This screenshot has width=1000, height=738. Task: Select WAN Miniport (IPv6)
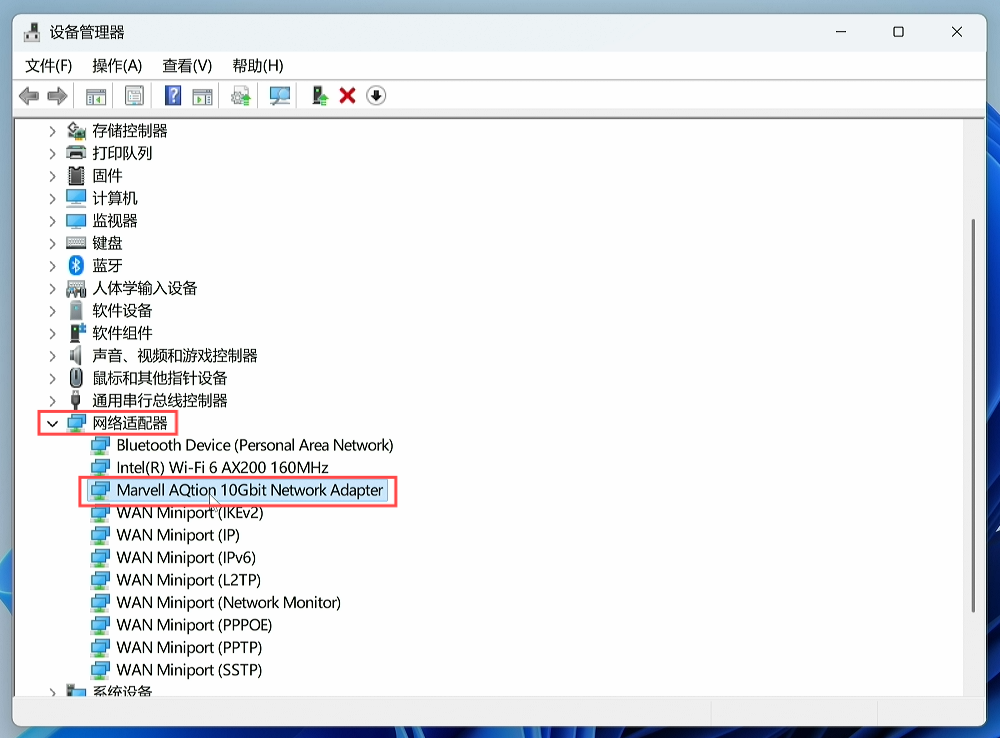point(186,557)
